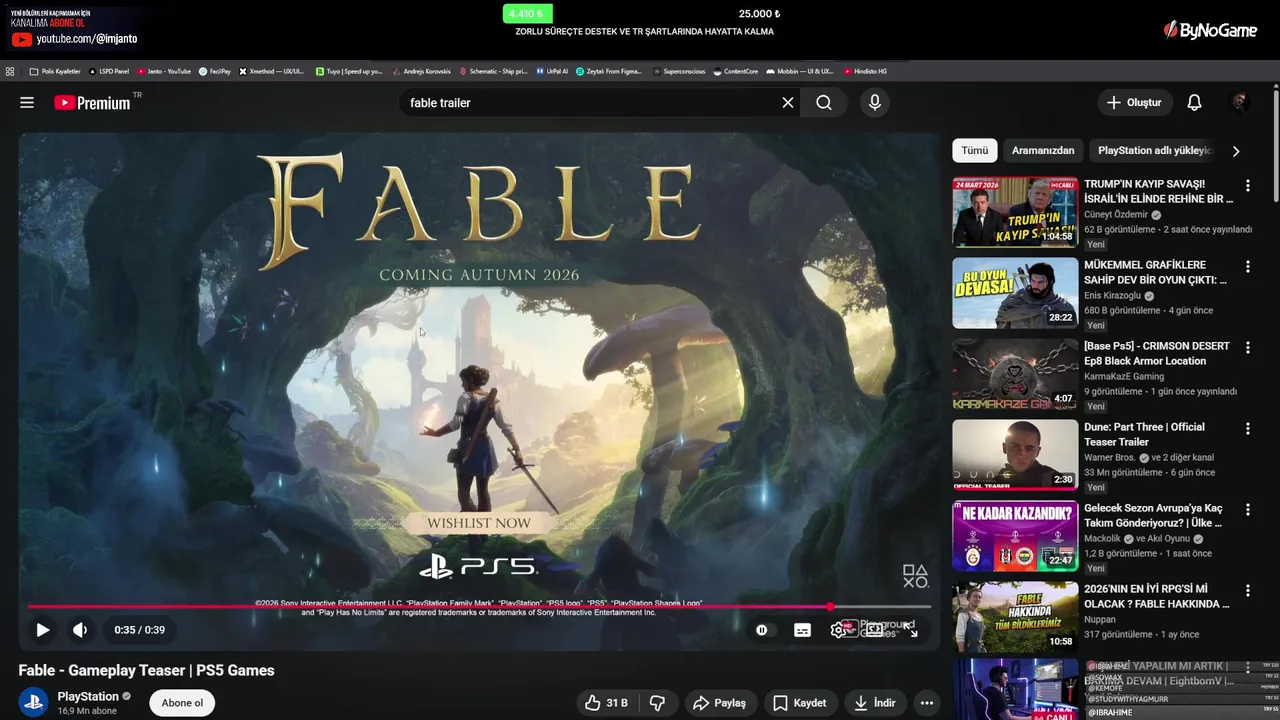Image resolution: width=1280 pixels, height=720 pixels.
Task: Select the 'PlayStation adlı yükleyici' chip
Action: [1154, 151]
